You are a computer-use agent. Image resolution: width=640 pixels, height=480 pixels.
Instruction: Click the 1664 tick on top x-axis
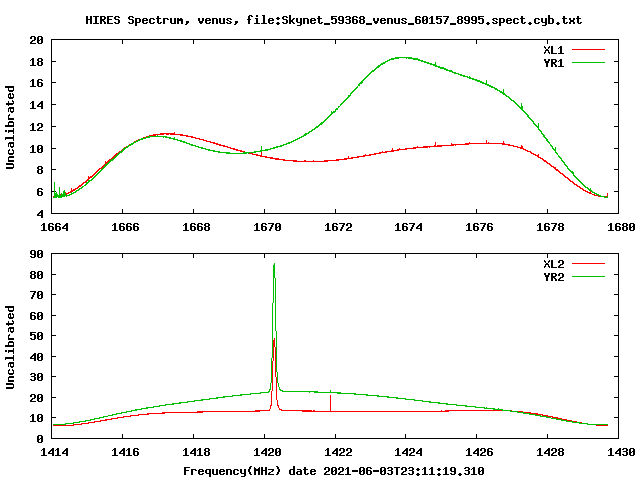coord(54,227)
